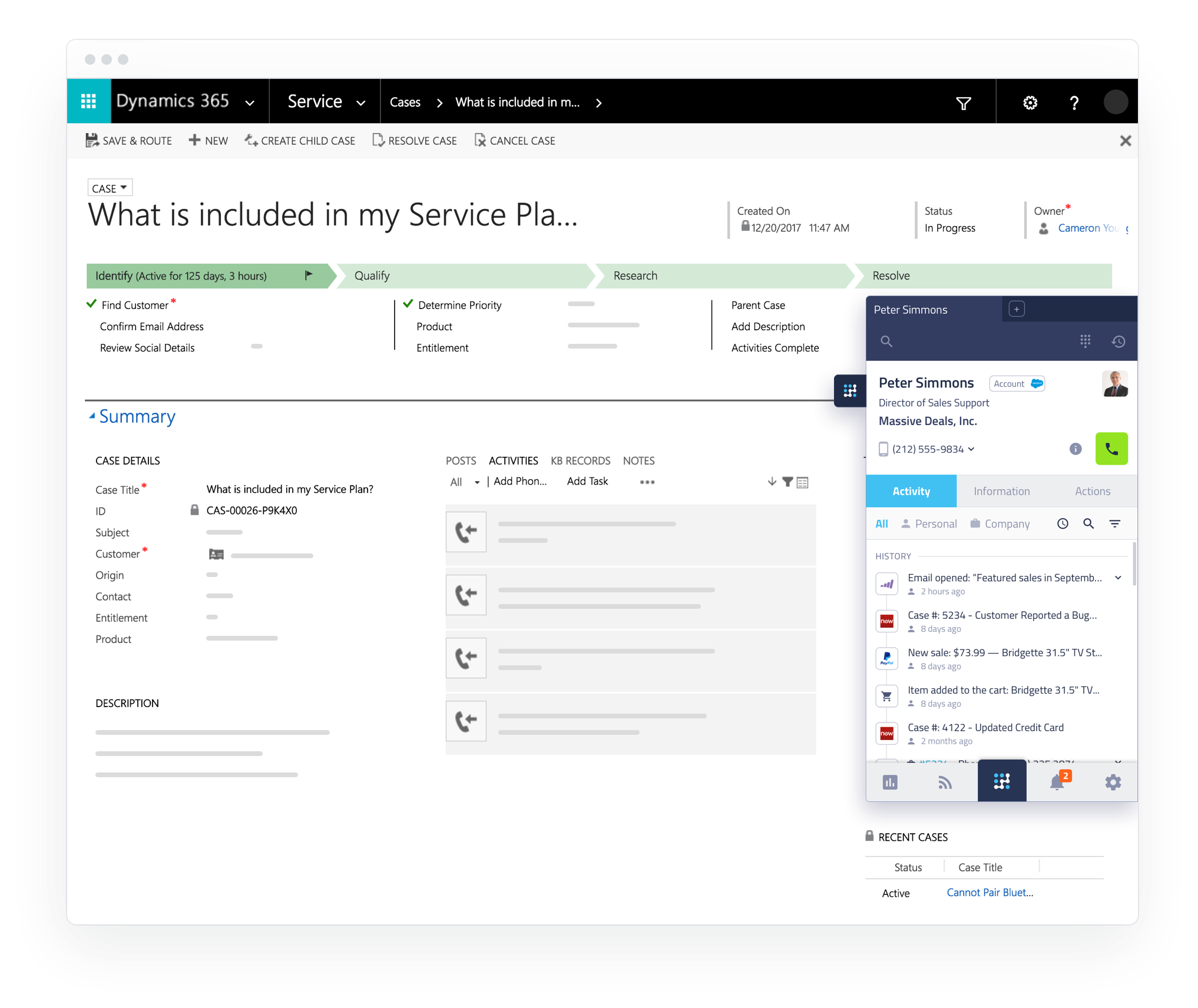Open the analytics chart icon in widget footer
Image resolution: width=1198 pixels, height=1008 pixels.
(x=890, y=782)
